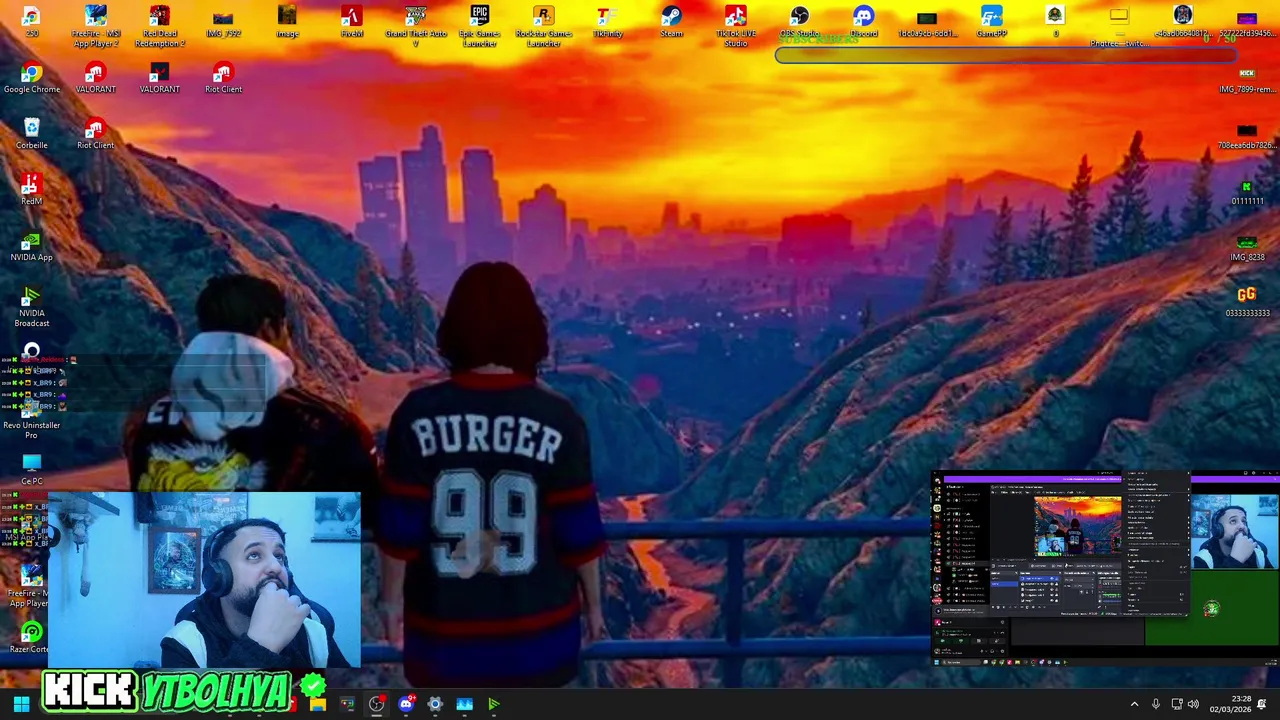Open the Corbeille recycle bin
The height and width of the screenshot is (720, 1280).
32,135
